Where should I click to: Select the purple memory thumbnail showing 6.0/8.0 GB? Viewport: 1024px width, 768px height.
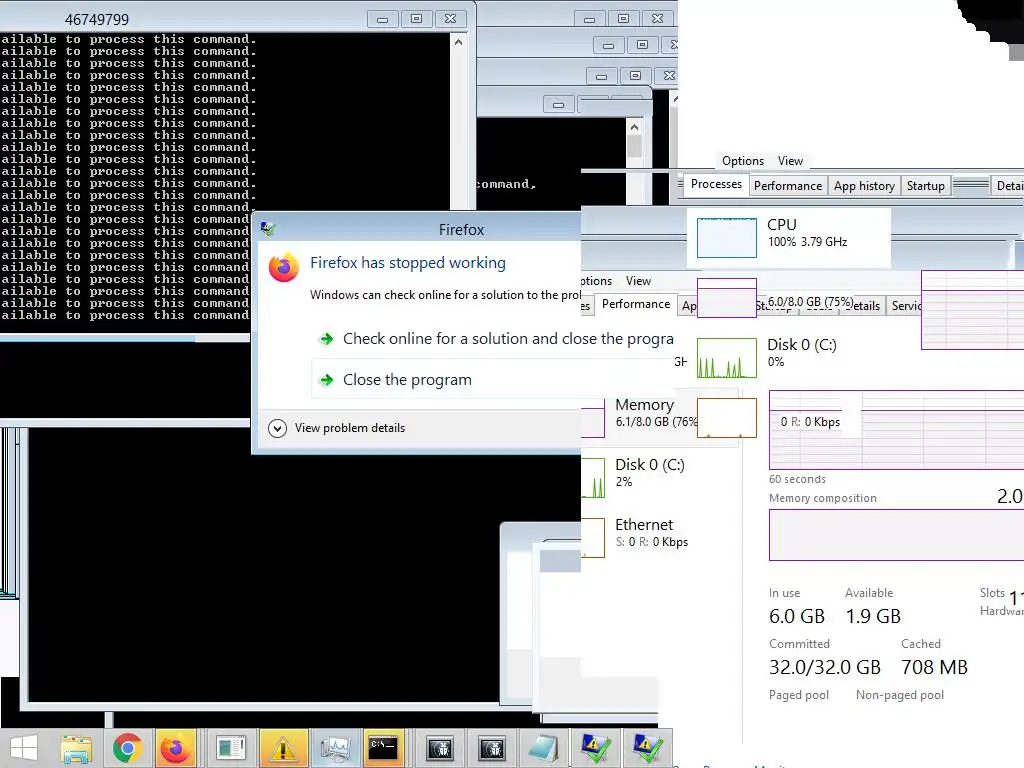coord(726,298)
